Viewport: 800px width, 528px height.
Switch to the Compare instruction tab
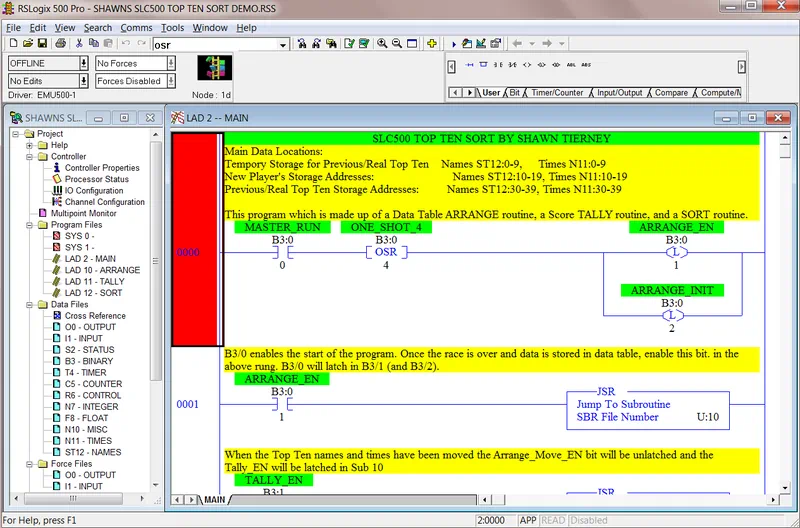coord(671,93)
